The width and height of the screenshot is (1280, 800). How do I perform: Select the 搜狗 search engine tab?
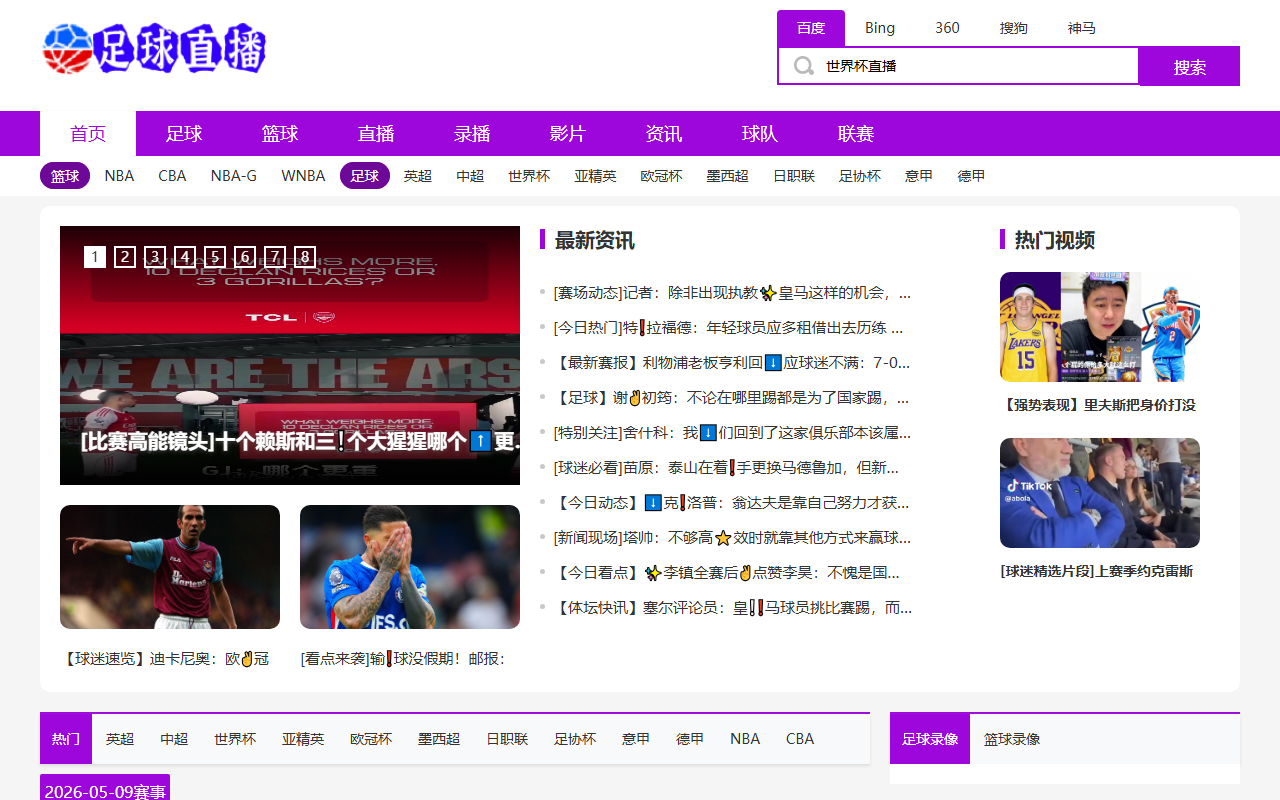pyautogui.click(x=1014, y=28)
